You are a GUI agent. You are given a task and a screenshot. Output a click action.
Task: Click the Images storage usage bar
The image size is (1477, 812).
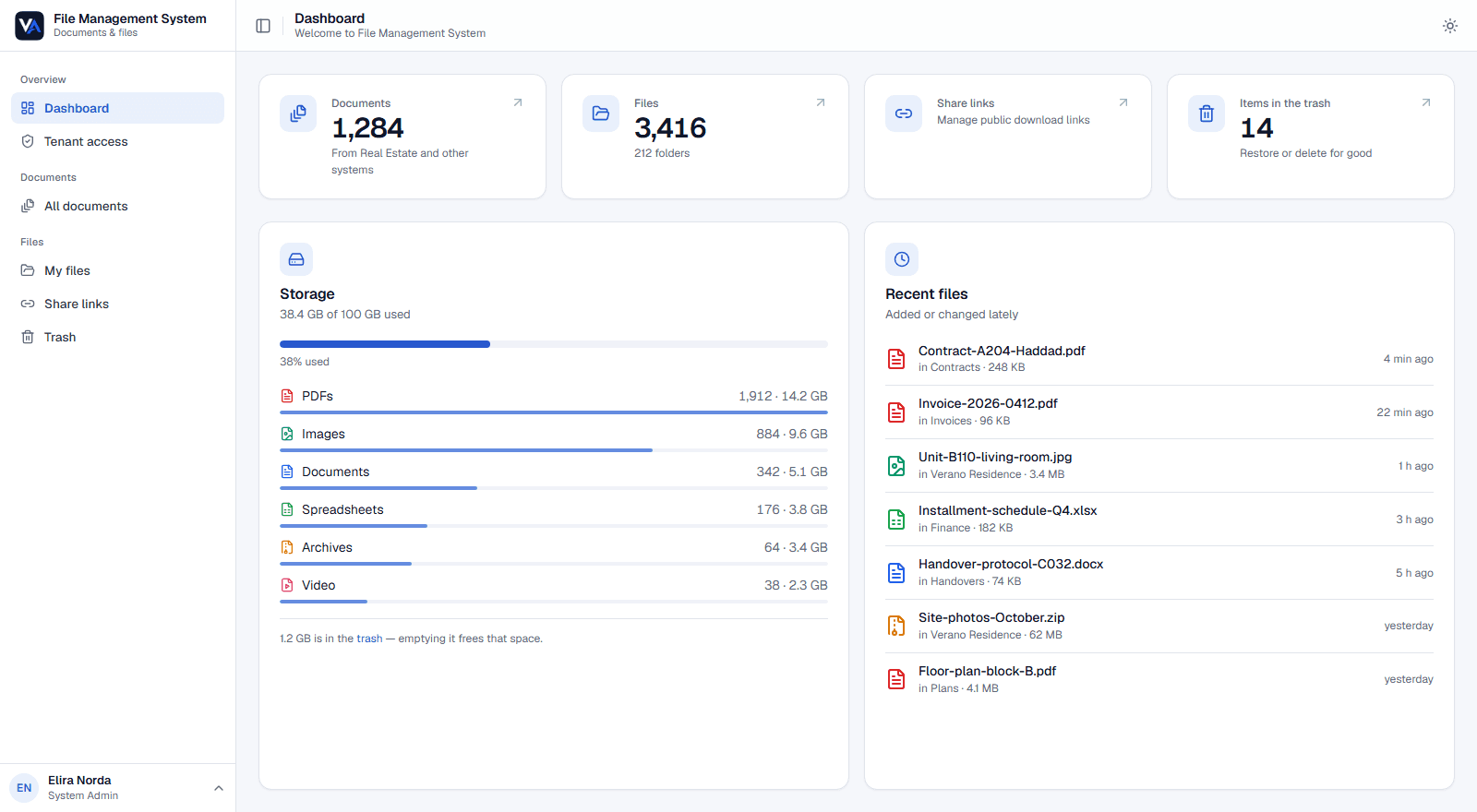pyautogui.click(x=554, y=450)
